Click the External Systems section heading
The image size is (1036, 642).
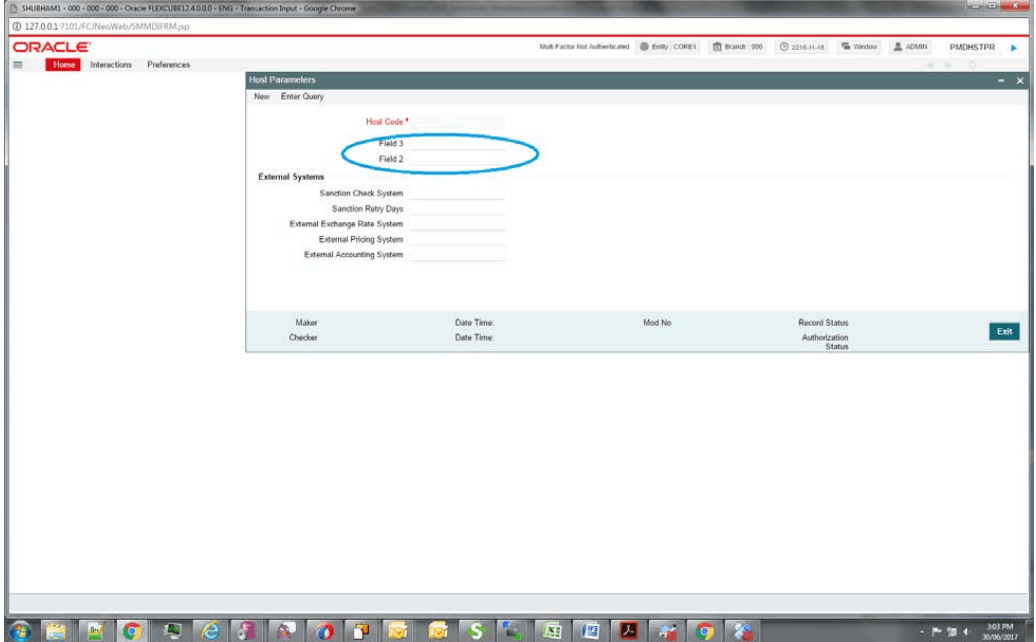click(x=291, y=177)
